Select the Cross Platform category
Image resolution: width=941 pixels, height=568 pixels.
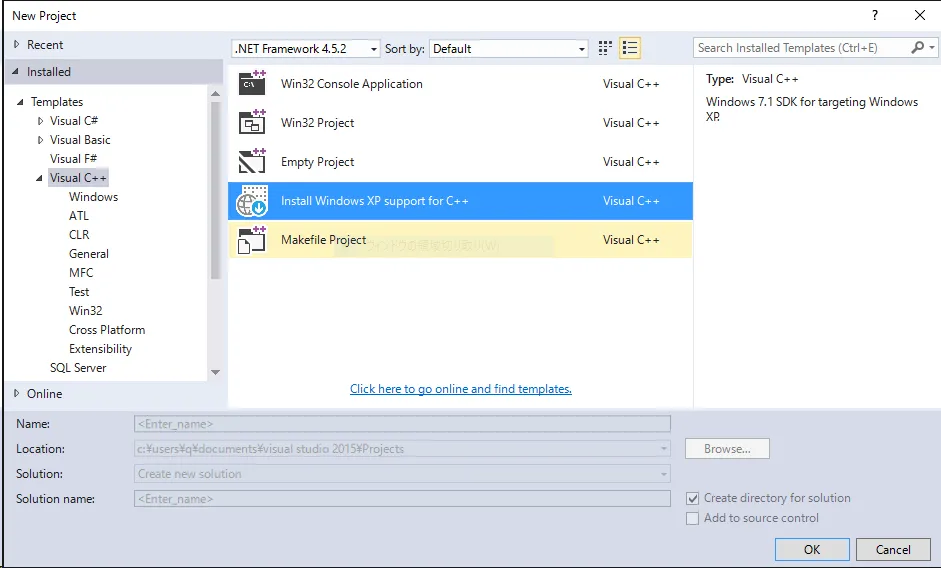coord(107,330)
